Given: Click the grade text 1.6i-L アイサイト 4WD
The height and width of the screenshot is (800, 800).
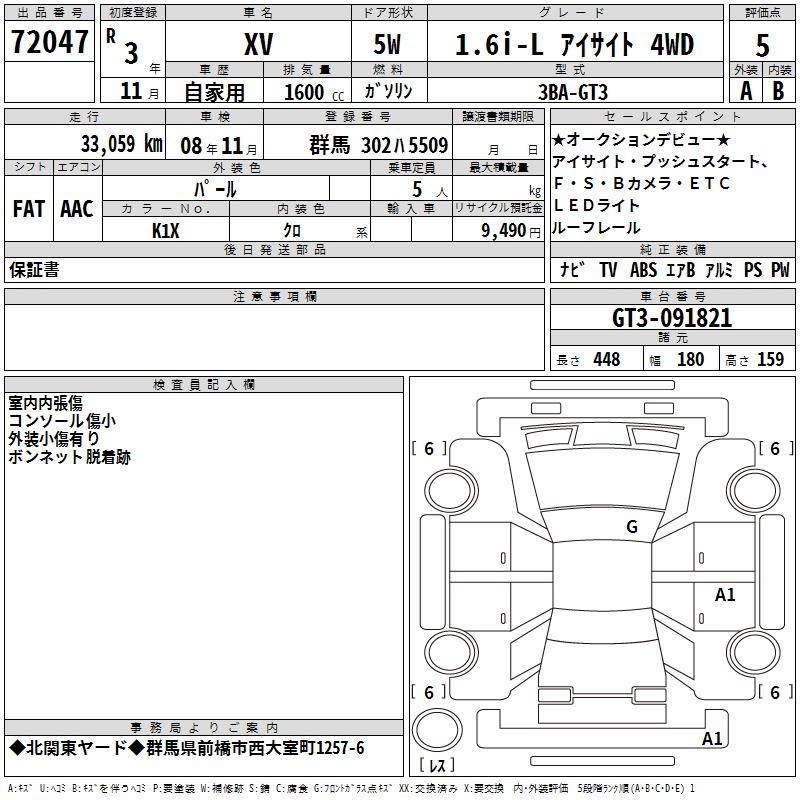Looking at the screenshot, I should (574, 44).
